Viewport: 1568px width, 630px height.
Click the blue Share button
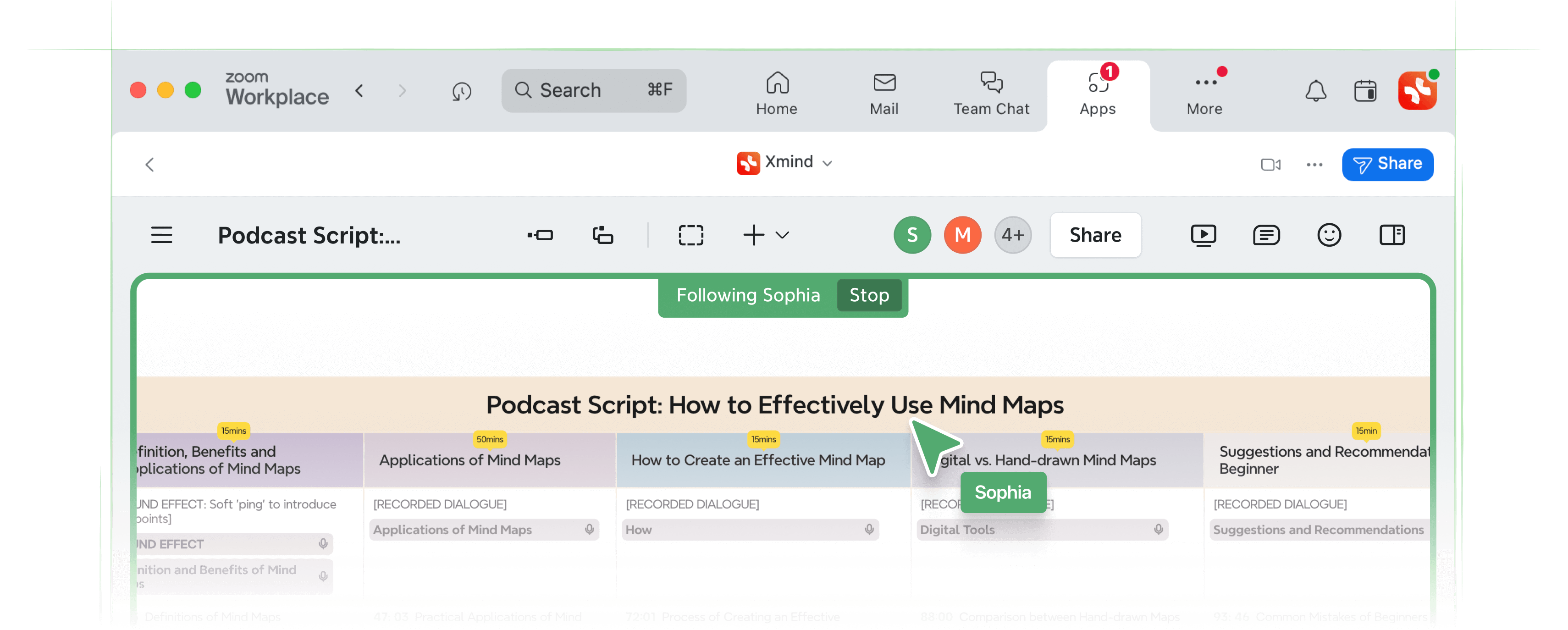pyautogui.click(x=1388, y=164)
